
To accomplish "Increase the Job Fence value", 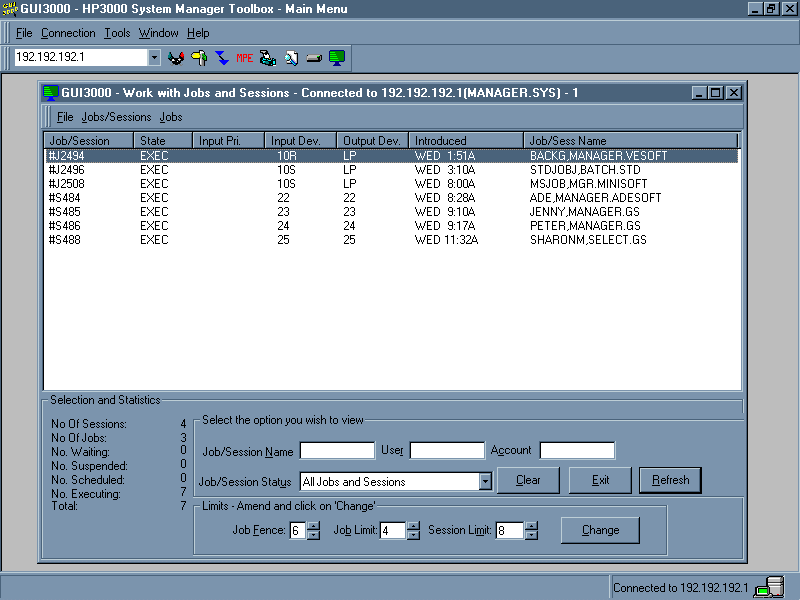I will pyautogui.click(x=313, y=526).
